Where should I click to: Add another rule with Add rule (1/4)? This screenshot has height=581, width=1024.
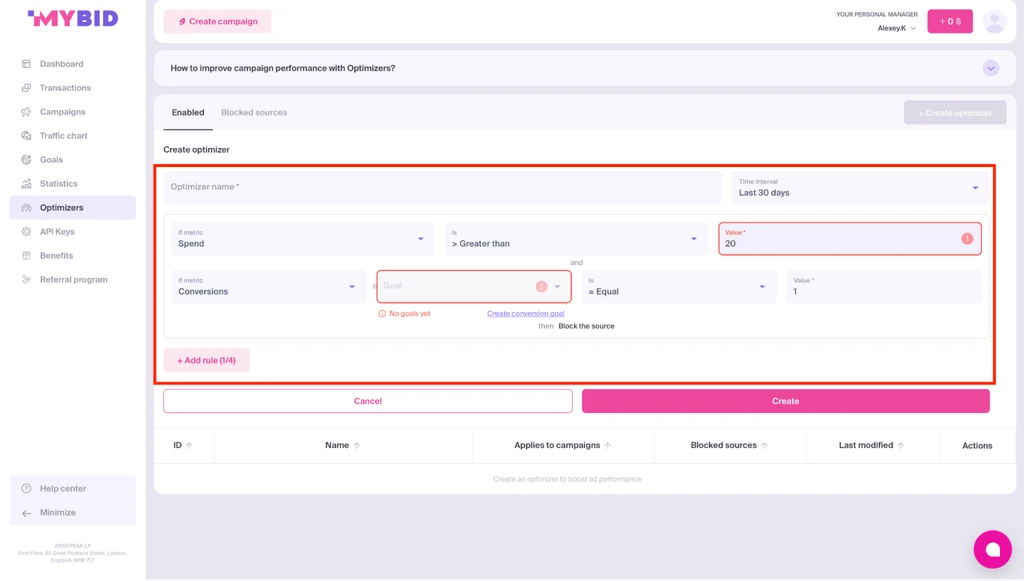point(206,360)
